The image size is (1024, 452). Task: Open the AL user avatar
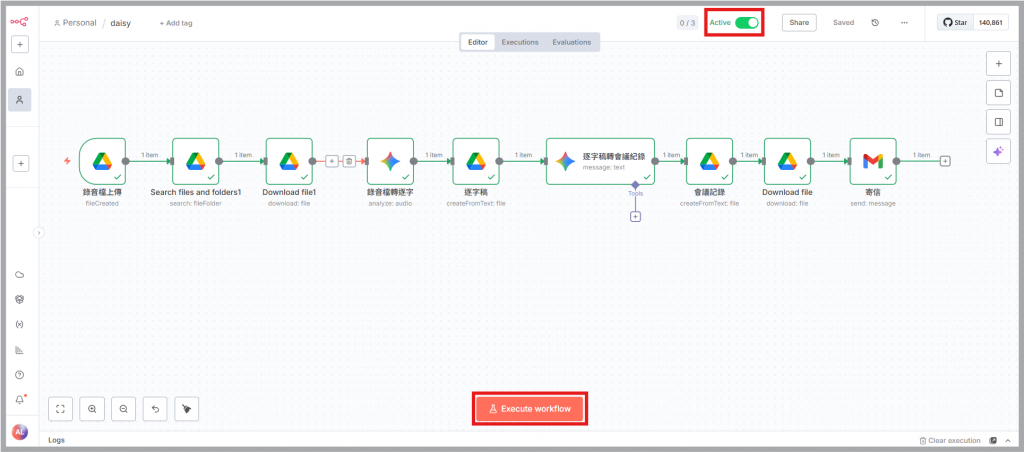(20, 432)
